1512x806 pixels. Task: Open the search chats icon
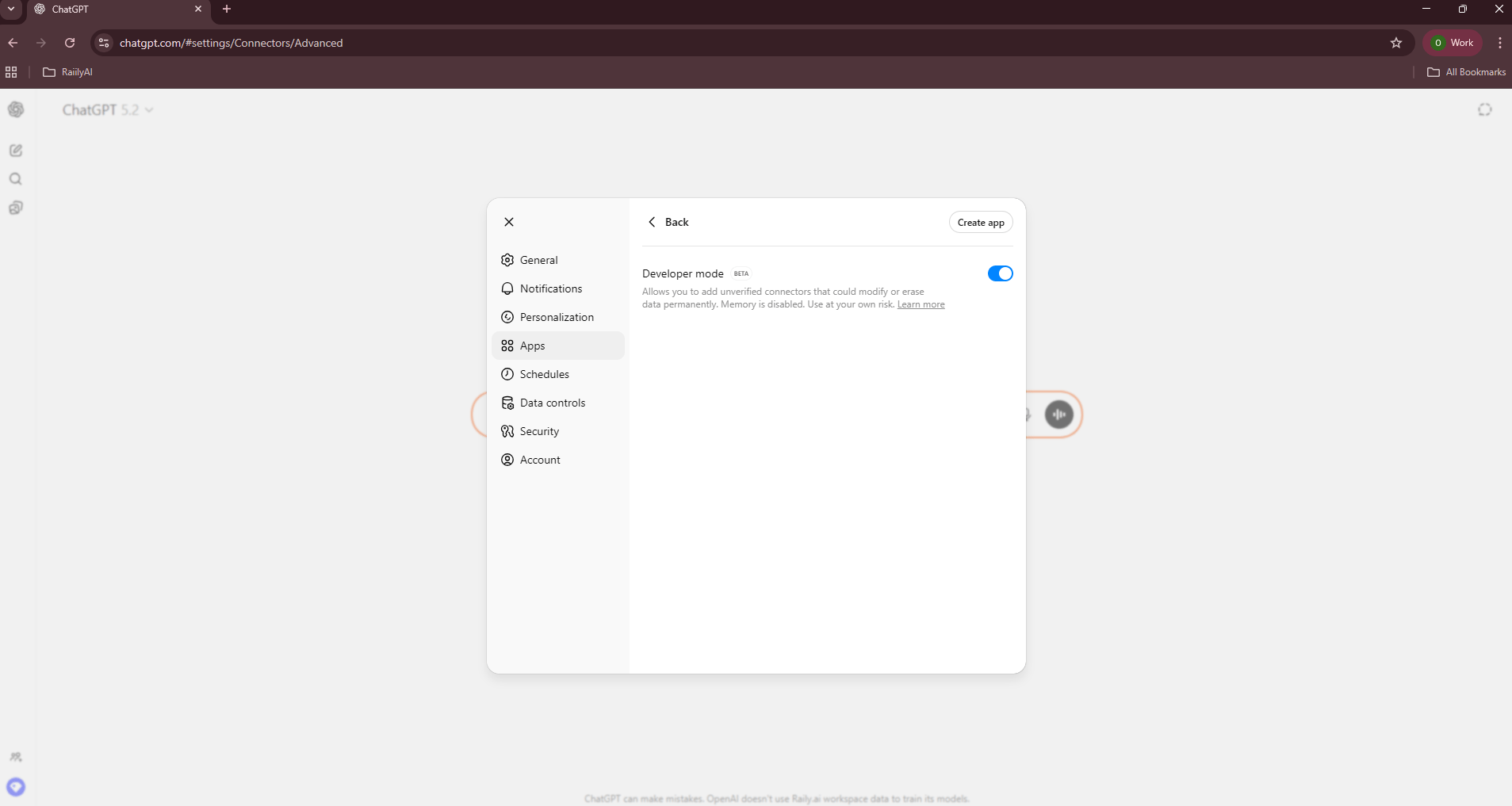(16, 179)
